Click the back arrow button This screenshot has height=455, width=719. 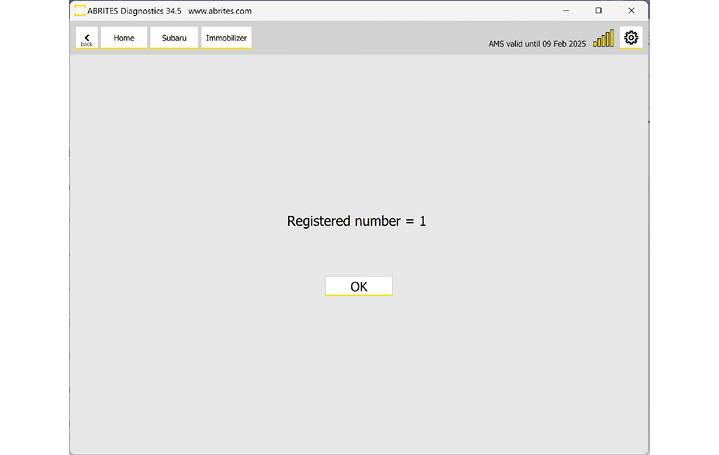pyautogui.click(x=87, y=36)
